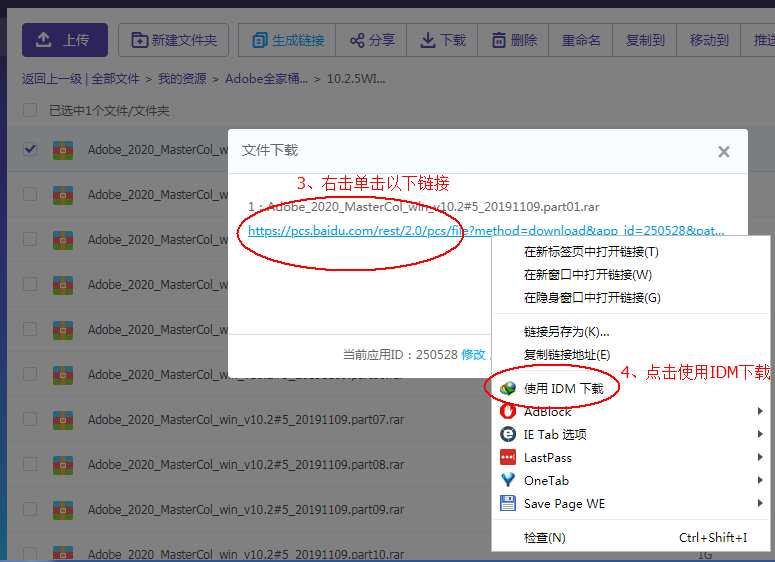Expand the Save Page WE submenu arrow
The image size is (775, 562).
pos(760,503)
